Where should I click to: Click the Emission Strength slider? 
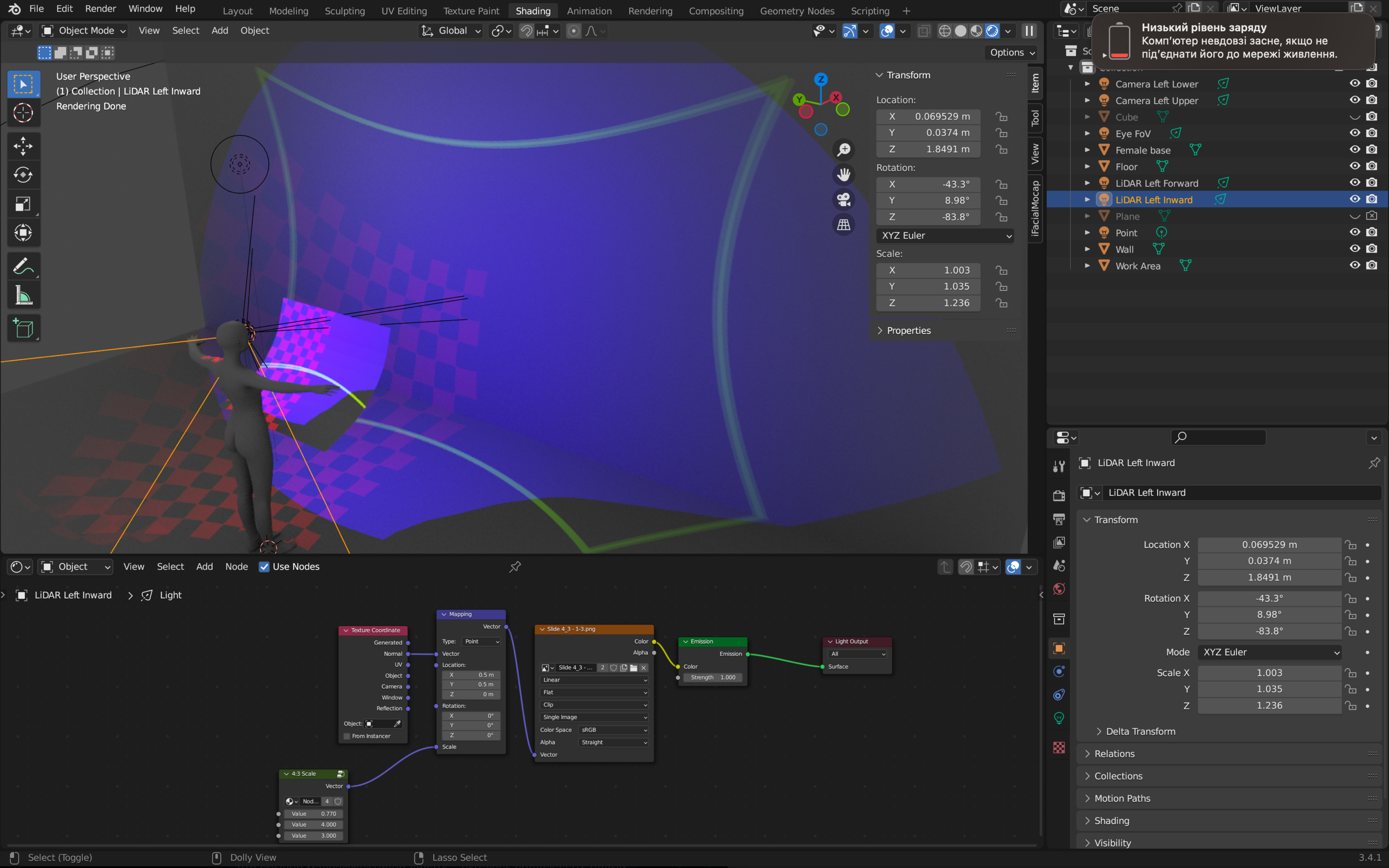(x=713, y=678)
